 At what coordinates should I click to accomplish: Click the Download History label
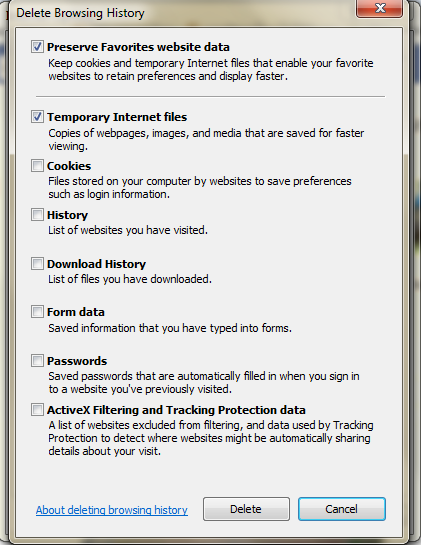coord(96,264)
